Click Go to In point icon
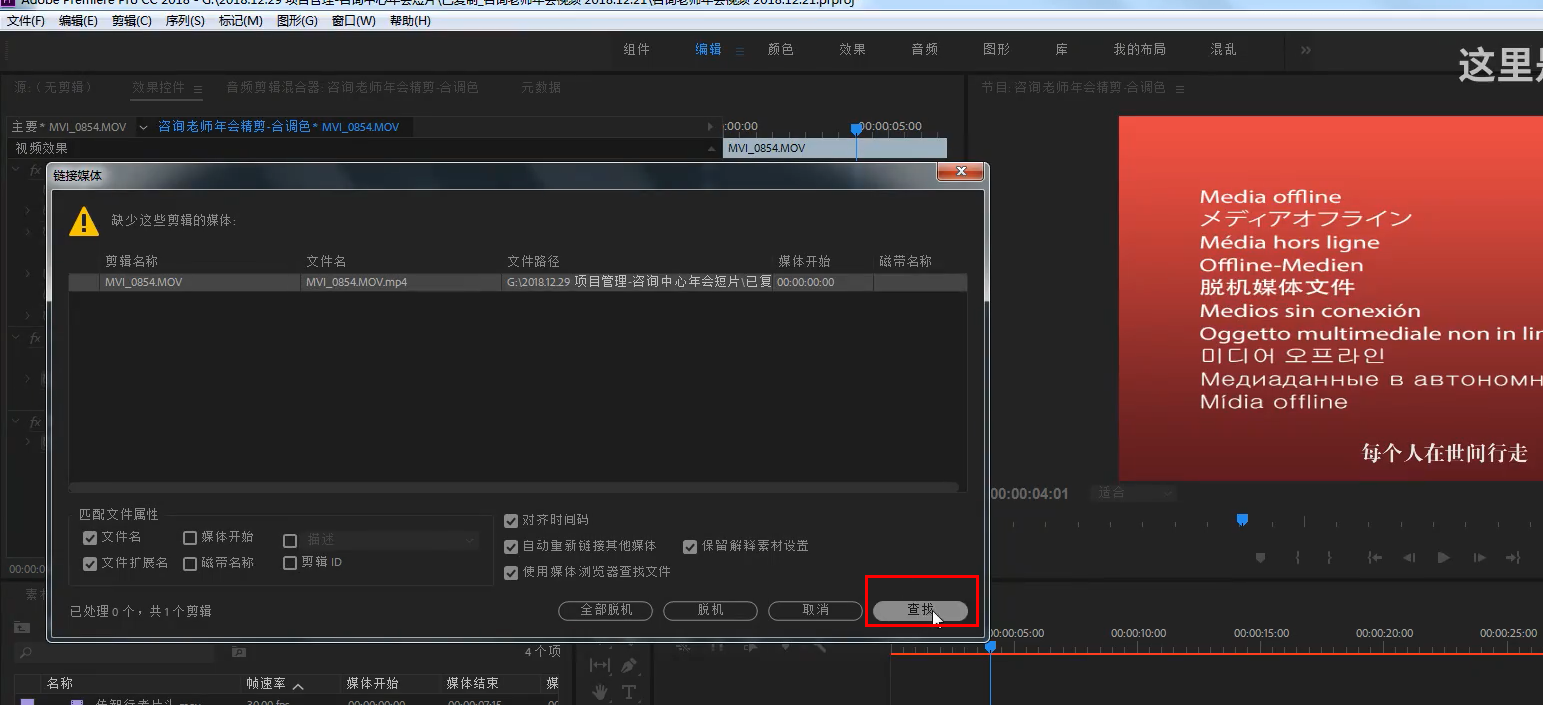 pos(1375,557)
